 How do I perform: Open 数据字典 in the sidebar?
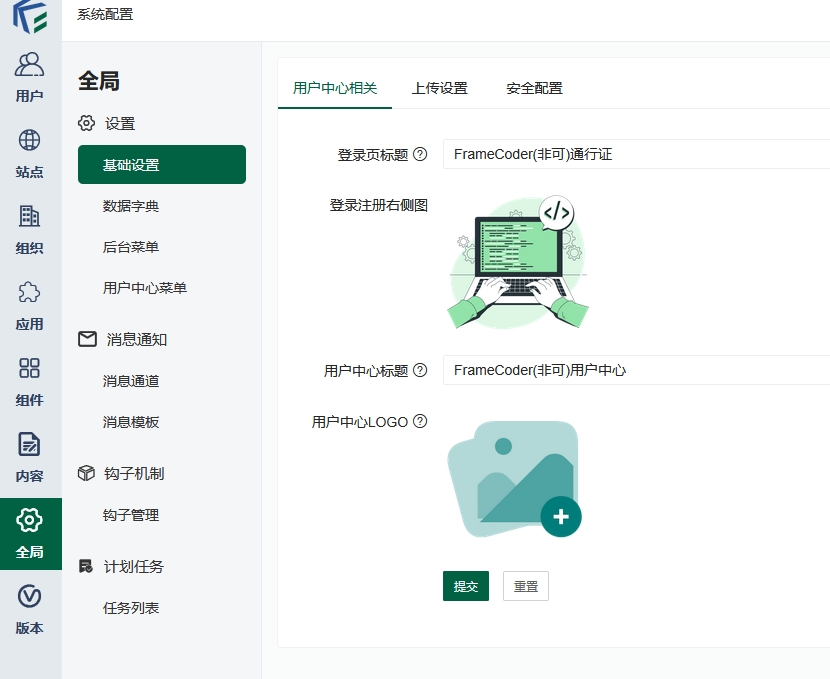point(131,206)
